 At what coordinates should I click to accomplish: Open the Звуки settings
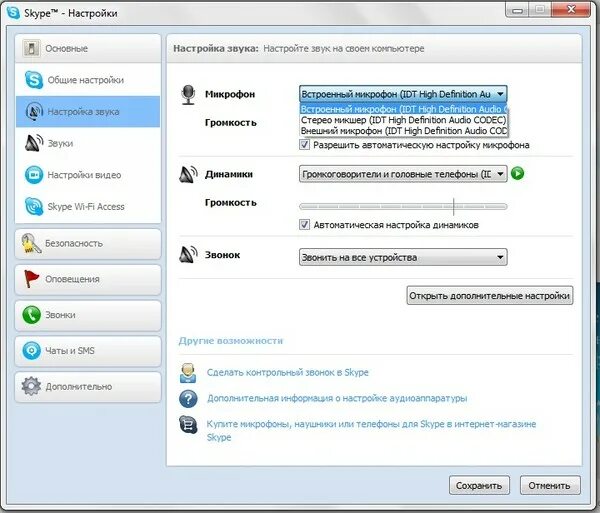tap(88, 143)
